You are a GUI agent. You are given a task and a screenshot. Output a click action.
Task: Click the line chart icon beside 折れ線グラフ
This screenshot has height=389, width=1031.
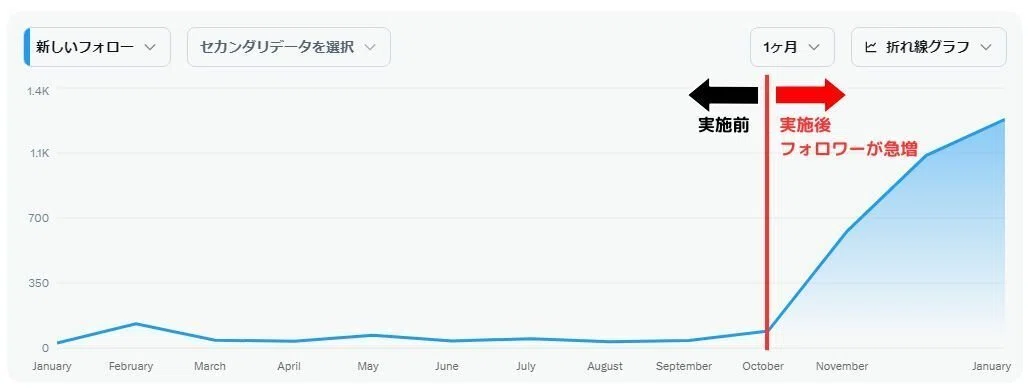pos(870,47)
